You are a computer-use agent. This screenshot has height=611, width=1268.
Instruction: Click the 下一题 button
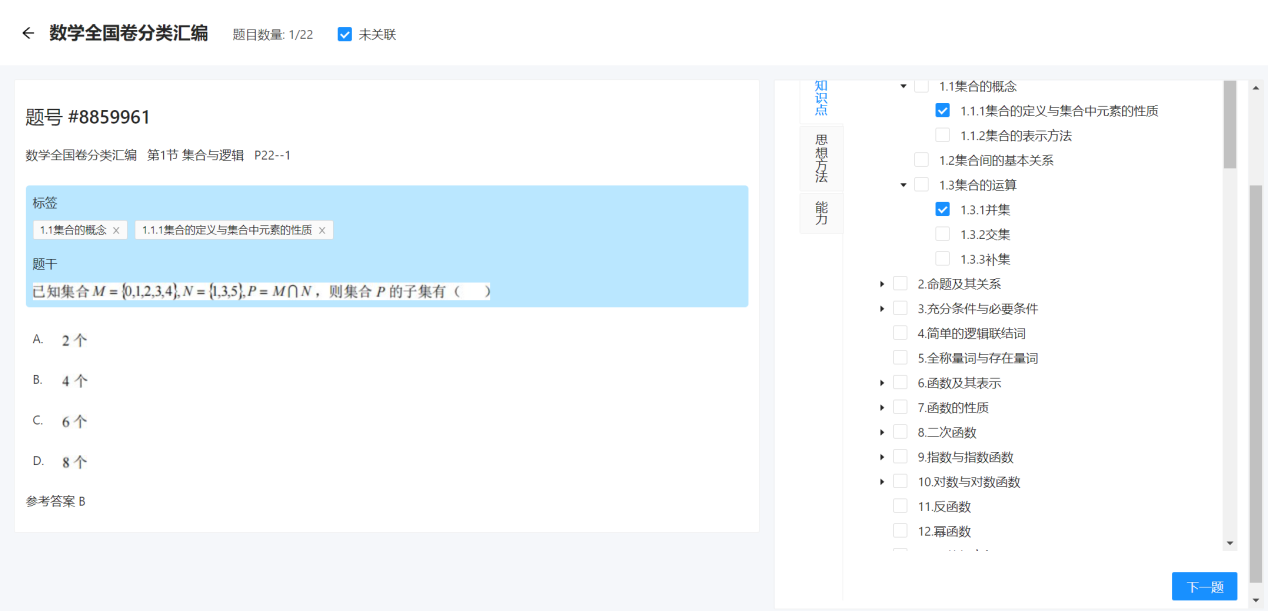(1204, 586)
